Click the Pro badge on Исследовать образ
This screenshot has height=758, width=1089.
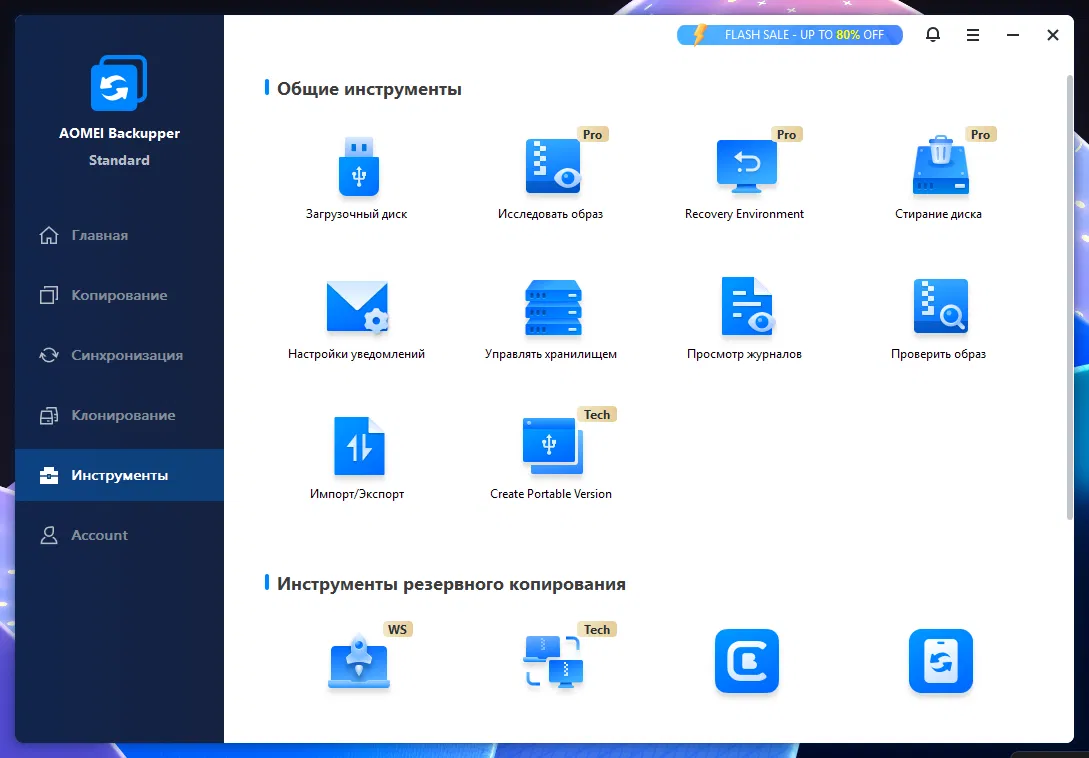(x=592, y=134)
